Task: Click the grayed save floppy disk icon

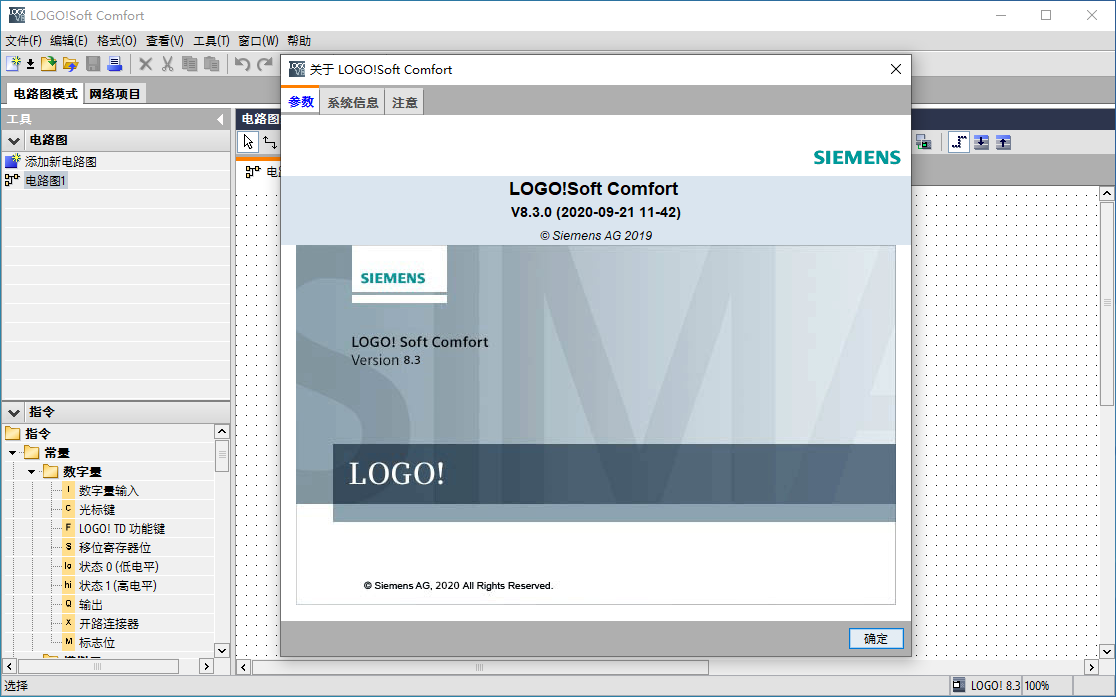Action: click(93, 64)
